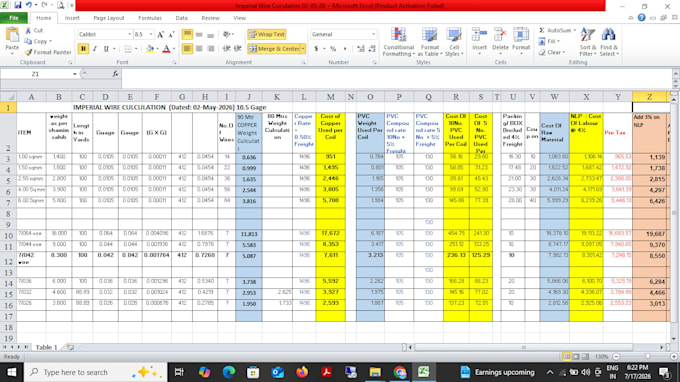Image resolution: width=680 pixels, height=382 pixels.
Task: Click the Decrease Decimal icon
Action: pyautogui.click(x=372, y=49)
